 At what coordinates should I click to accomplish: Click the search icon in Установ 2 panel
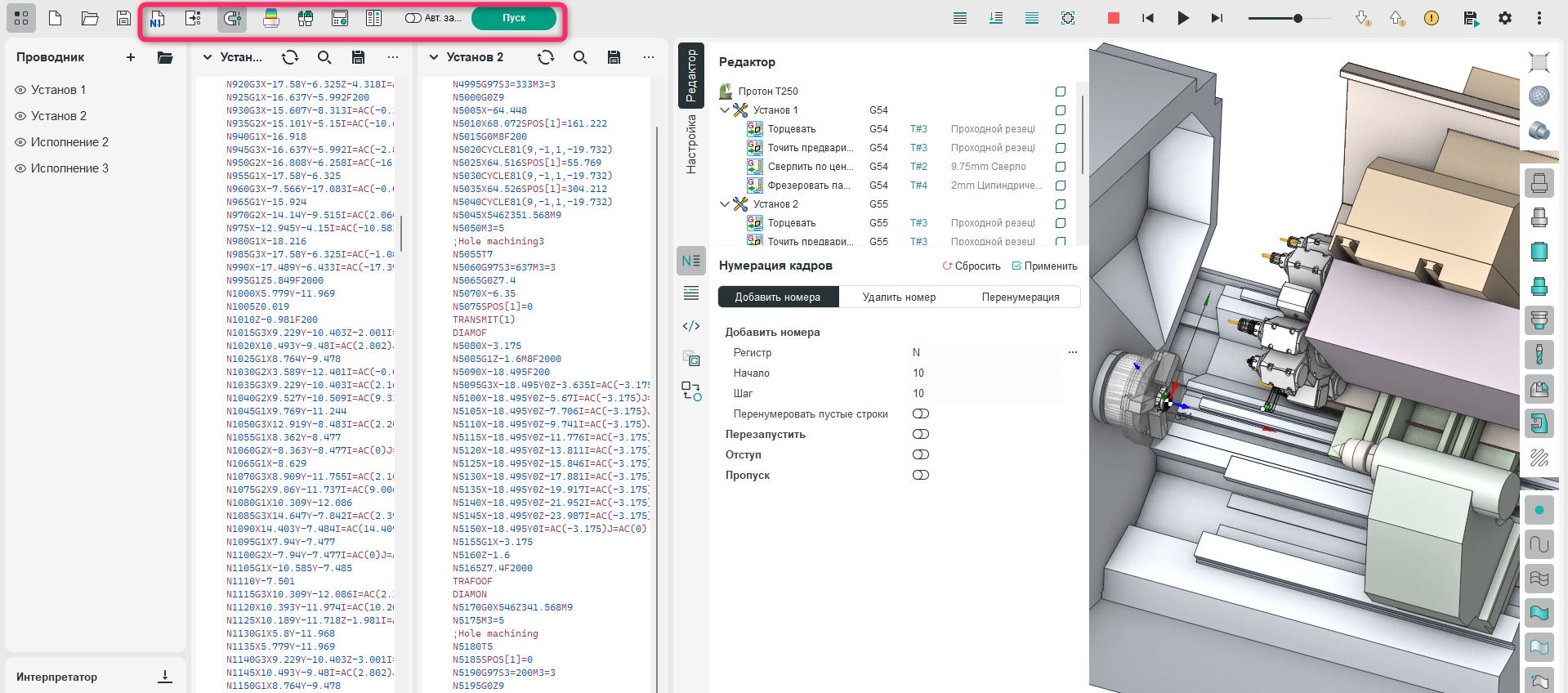click(x=580, y=57)
